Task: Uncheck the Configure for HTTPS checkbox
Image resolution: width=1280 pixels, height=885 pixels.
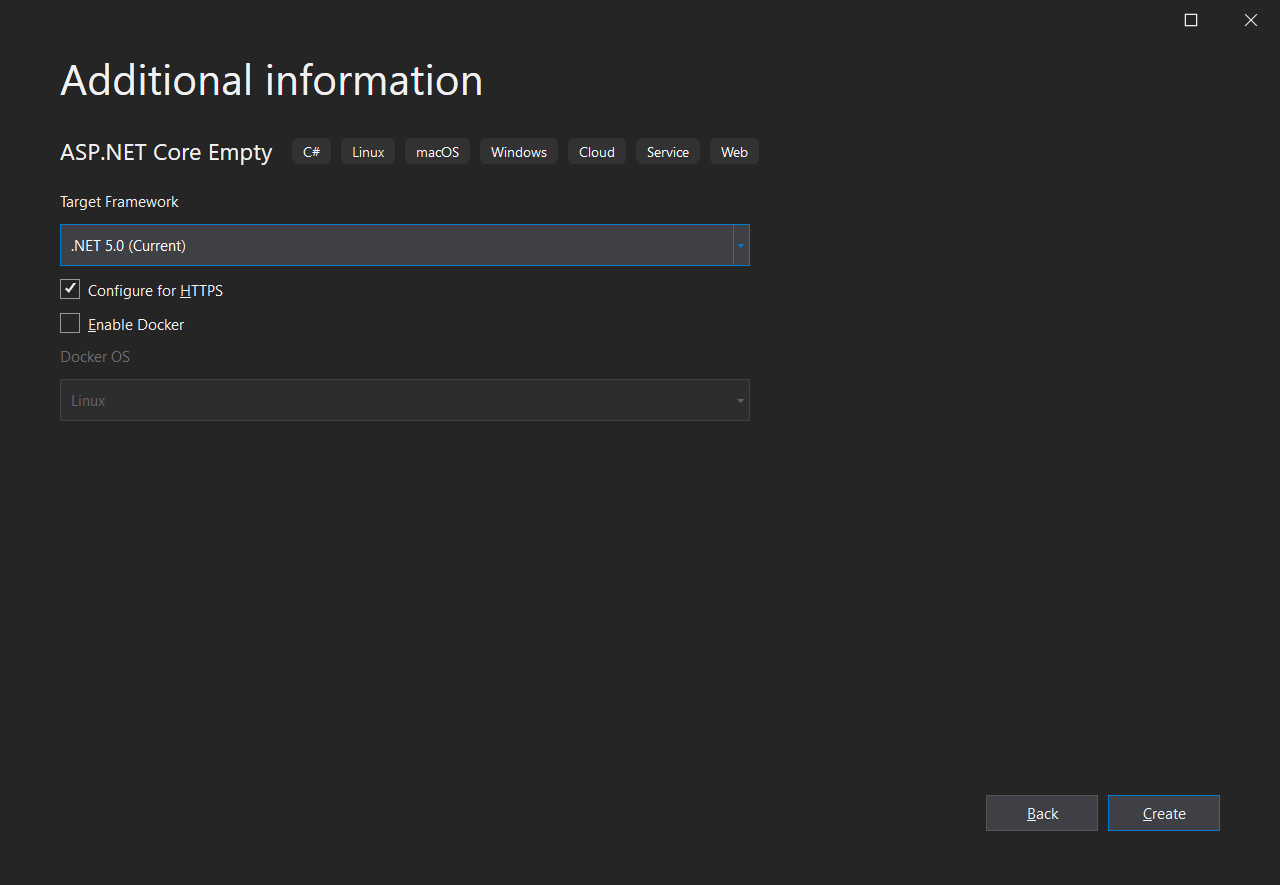Action: pos(70,290)
